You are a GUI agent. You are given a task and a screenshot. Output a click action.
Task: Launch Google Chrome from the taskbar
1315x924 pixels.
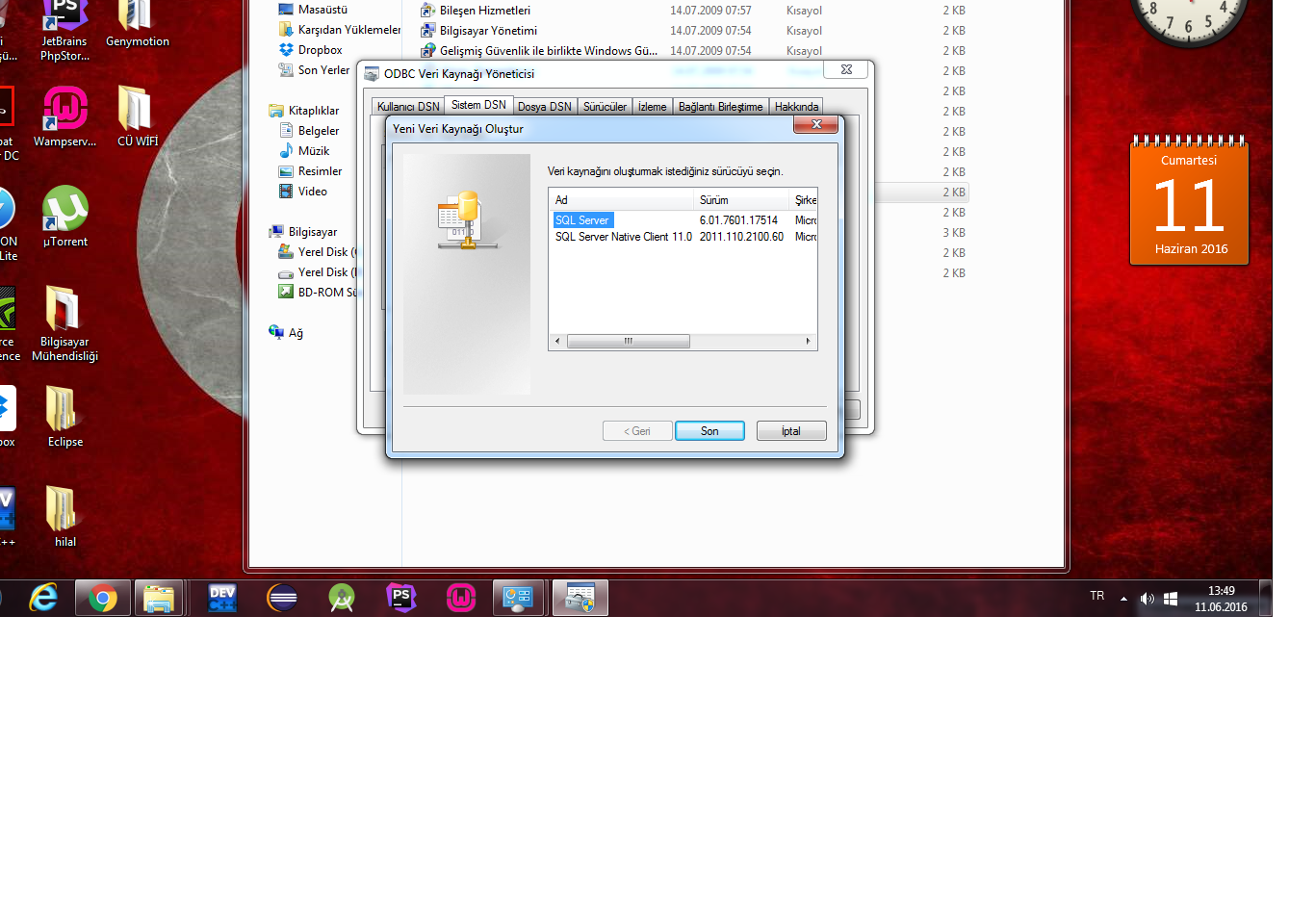click(x=103, y=598)
